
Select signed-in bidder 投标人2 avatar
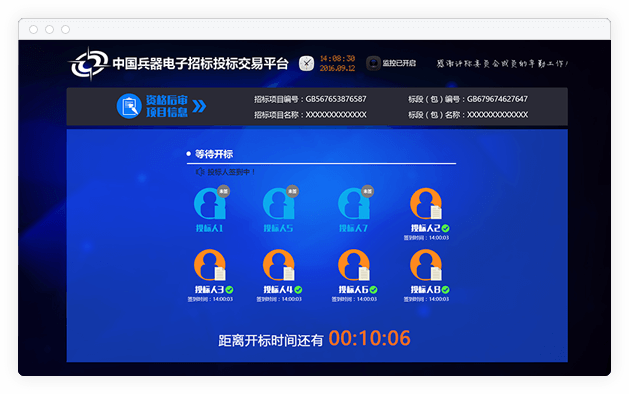pyautogui.click(x=426, y=203)
